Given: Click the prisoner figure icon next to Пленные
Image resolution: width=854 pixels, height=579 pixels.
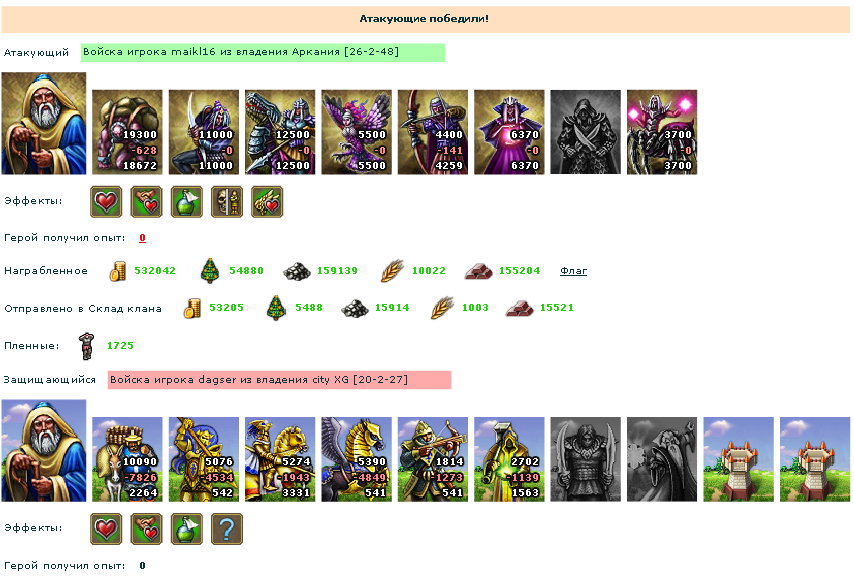Looking at the screenshot, I should (x=86, y=346).
